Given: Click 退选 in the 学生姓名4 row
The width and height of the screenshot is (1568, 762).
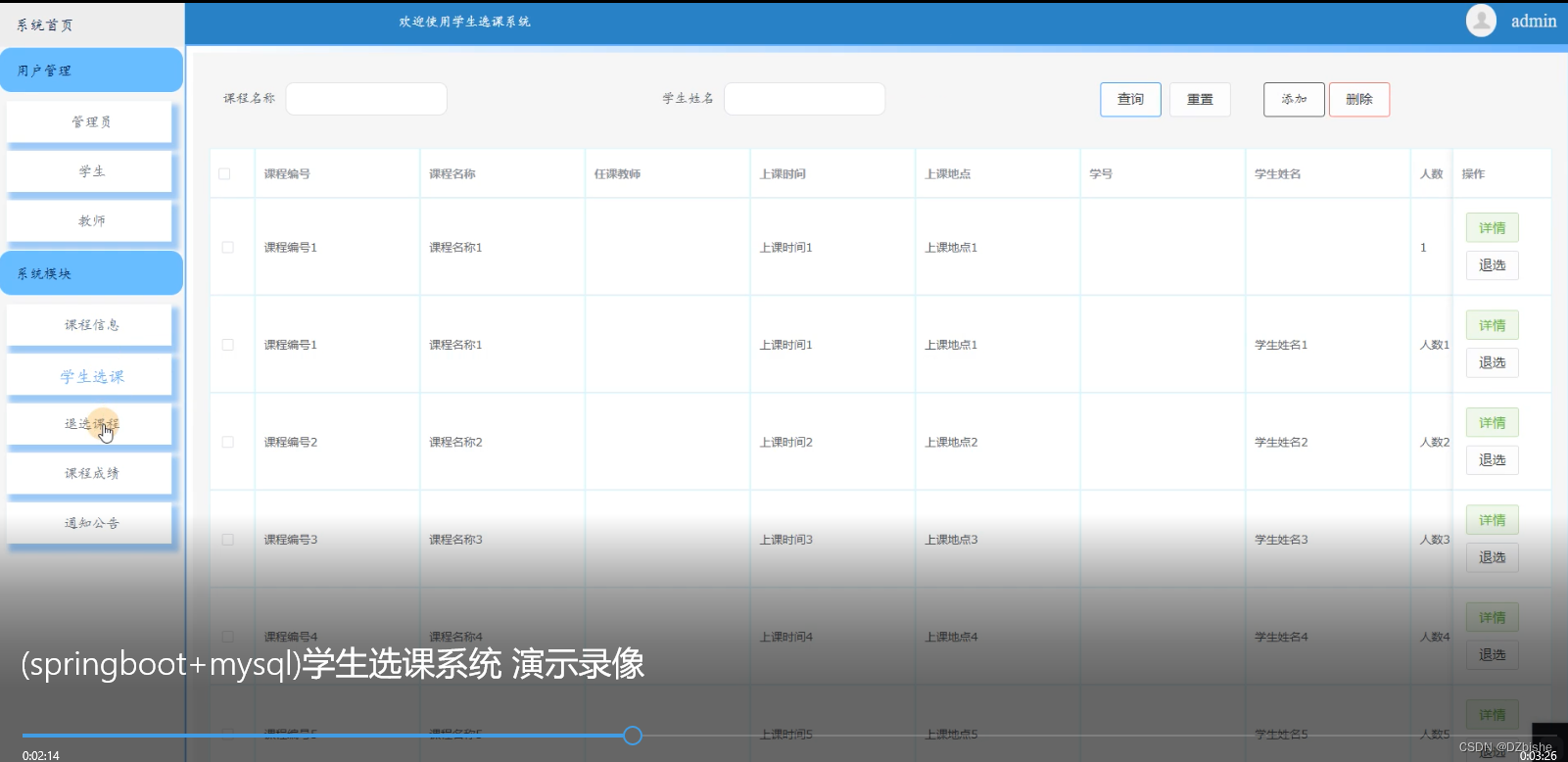Looking at the screenshot, I should click(x=1492, y=654).
